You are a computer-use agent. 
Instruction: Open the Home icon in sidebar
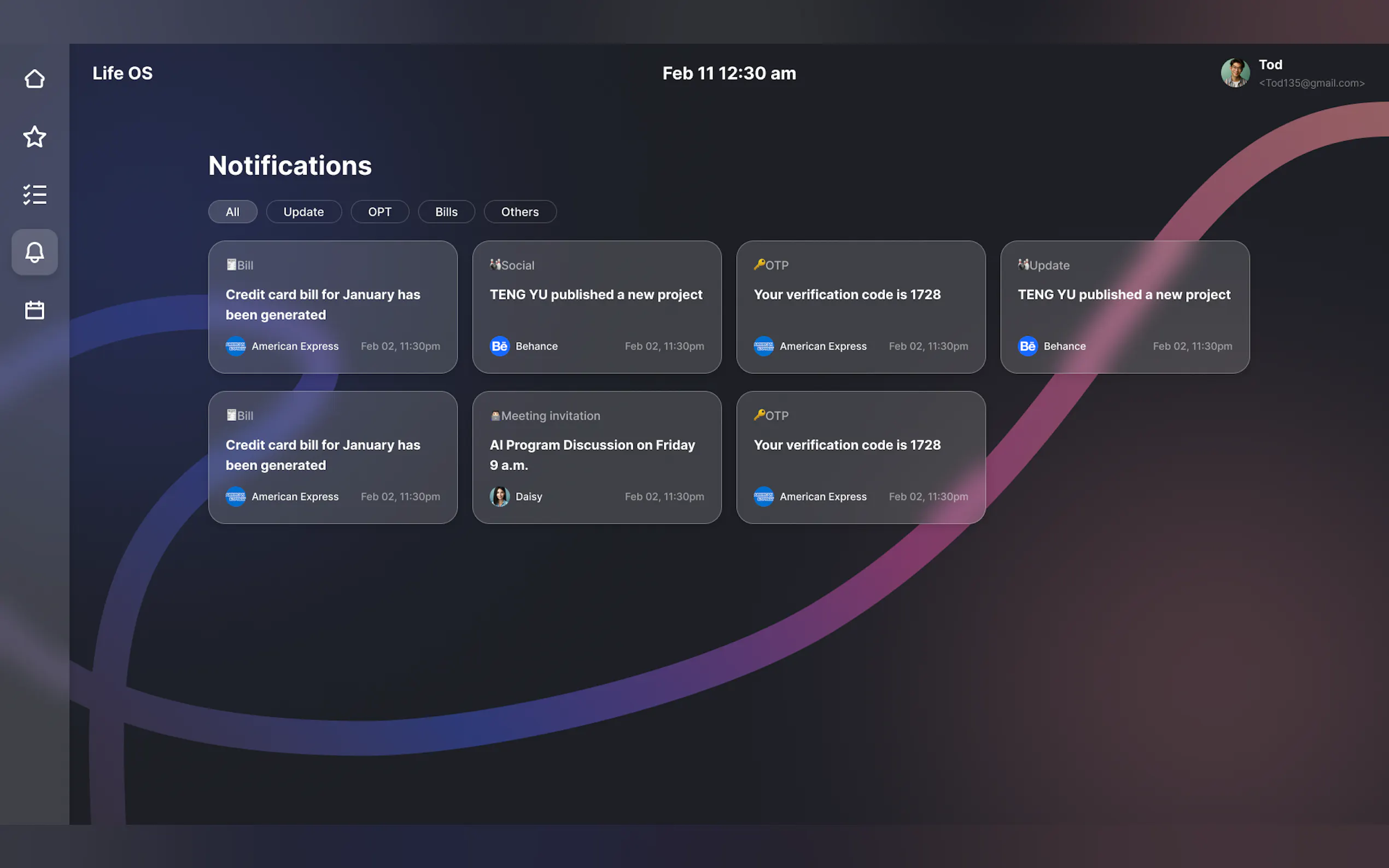coord(34,79)
